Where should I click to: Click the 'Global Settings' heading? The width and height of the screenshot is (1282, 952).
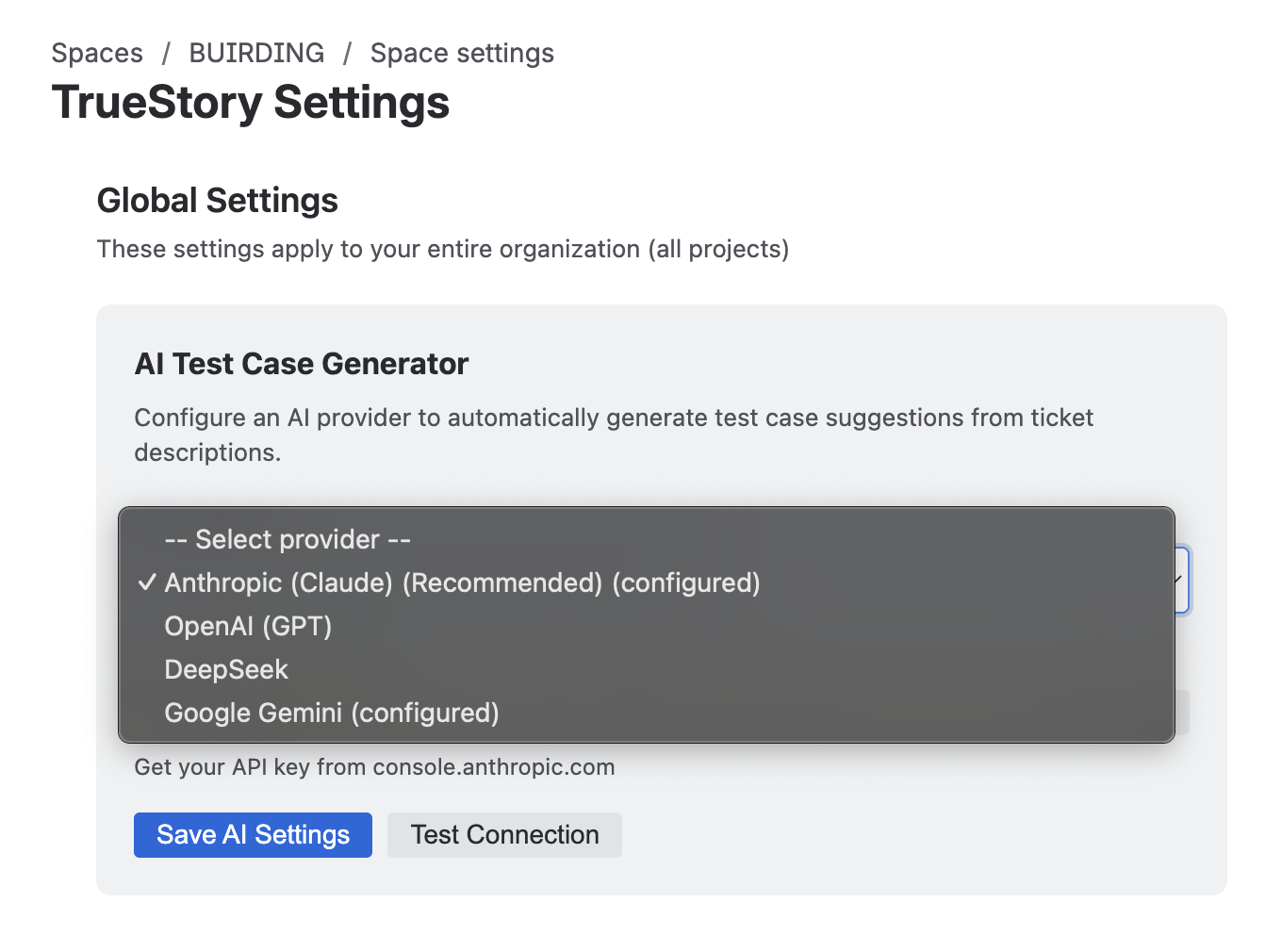(218, 201)
